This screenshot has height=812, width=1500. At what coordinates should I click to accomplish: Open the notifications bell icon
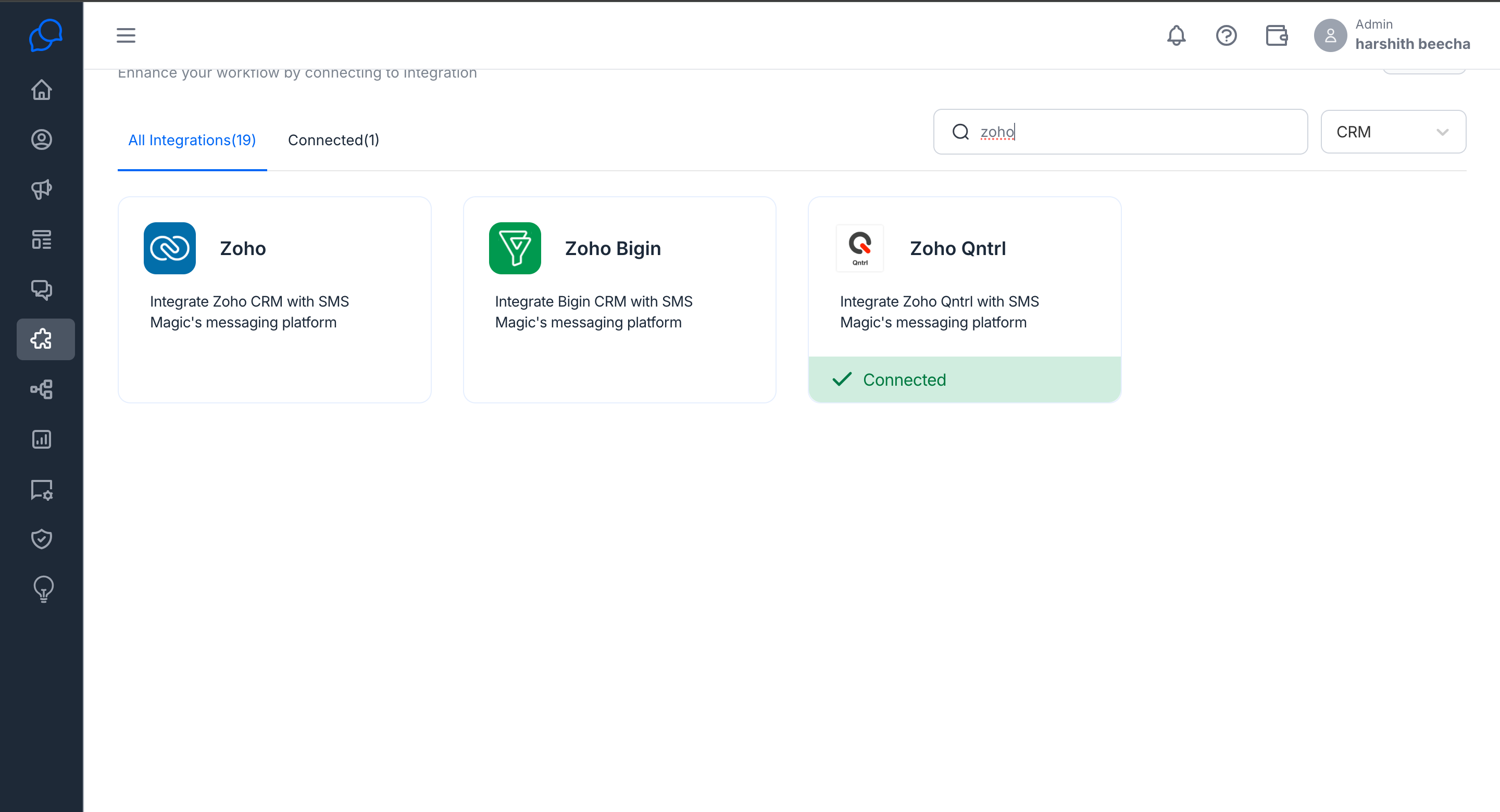[1176, 35]
